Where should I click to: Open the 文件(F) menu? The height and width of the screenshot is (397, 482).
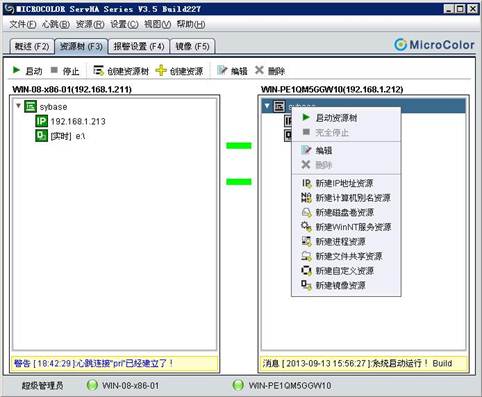[23, 24]
